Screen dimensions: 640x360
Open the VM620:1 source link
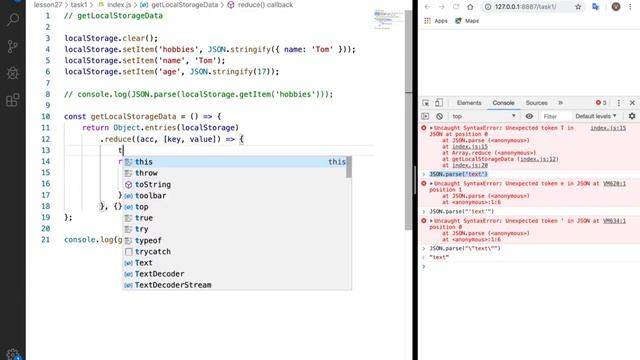[x=614, y=184]
